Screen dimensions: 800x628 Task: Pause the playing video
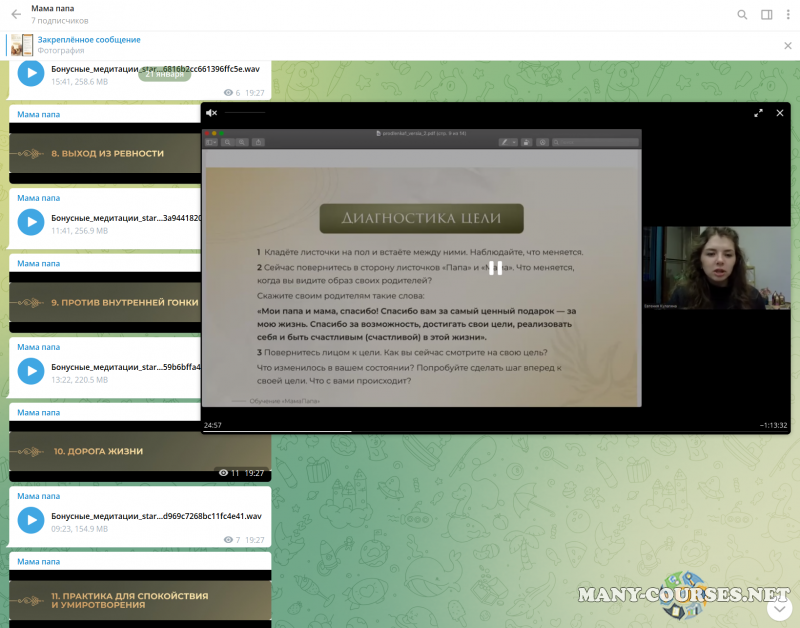[495, 267]
